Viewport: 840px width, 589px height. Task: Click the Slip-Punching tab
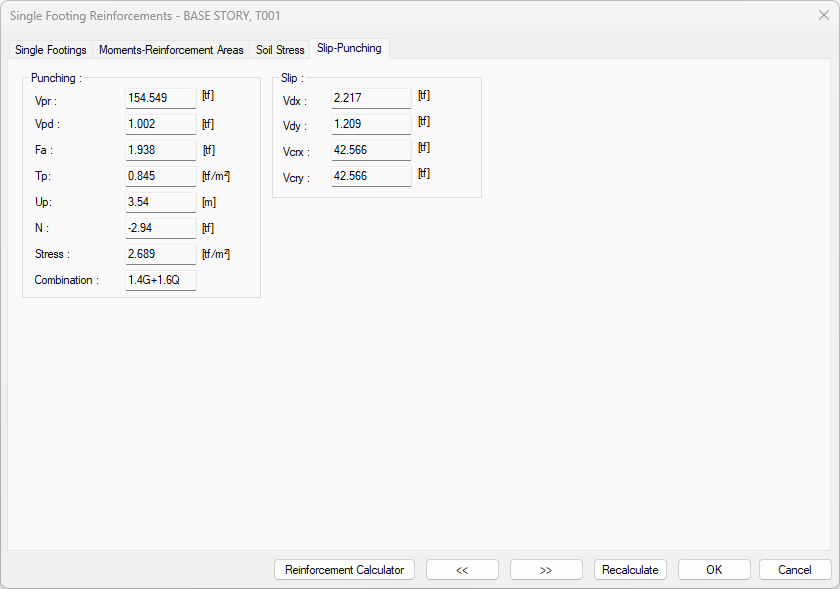pos(349,48)
